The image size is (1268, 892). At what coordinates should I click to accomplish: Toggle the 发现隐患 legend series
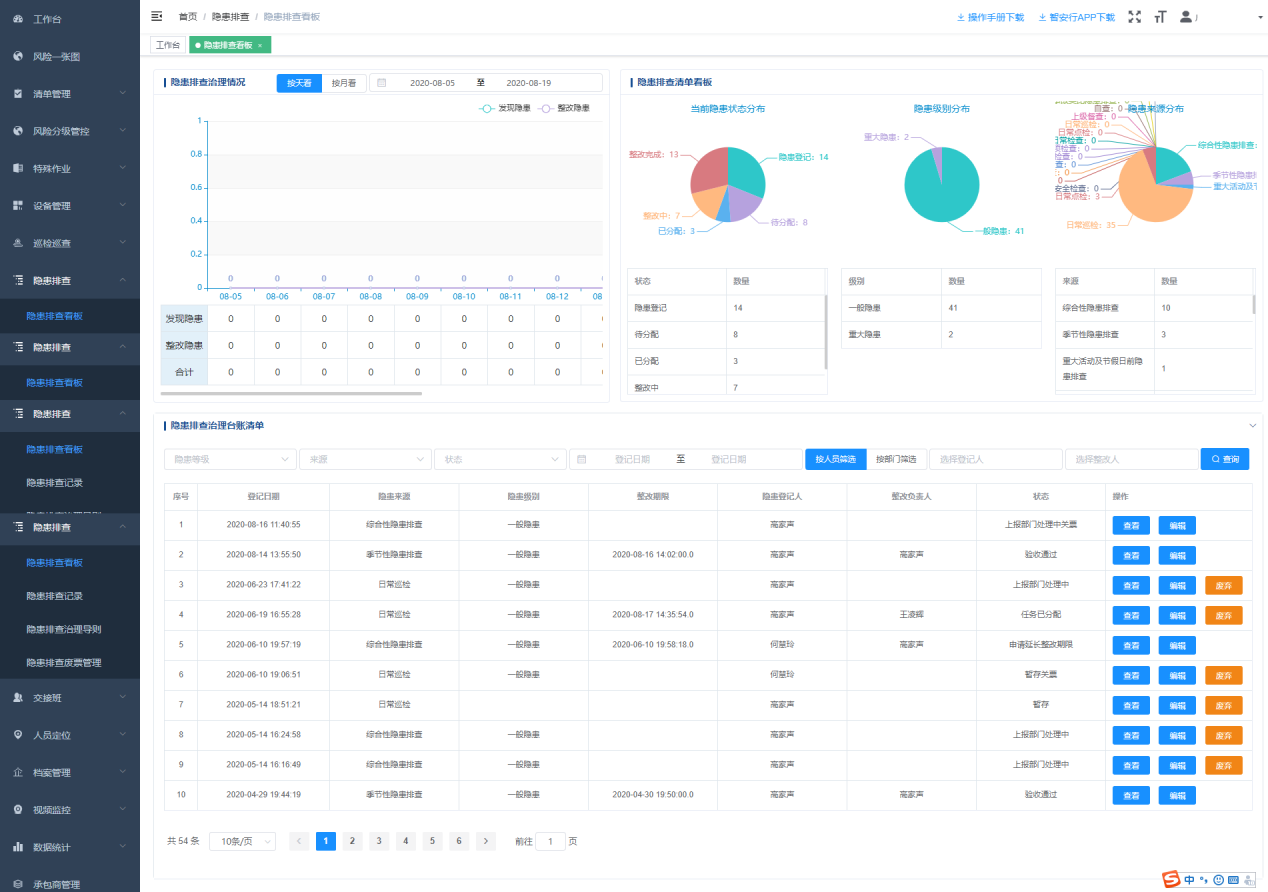[x=505, y=108]
